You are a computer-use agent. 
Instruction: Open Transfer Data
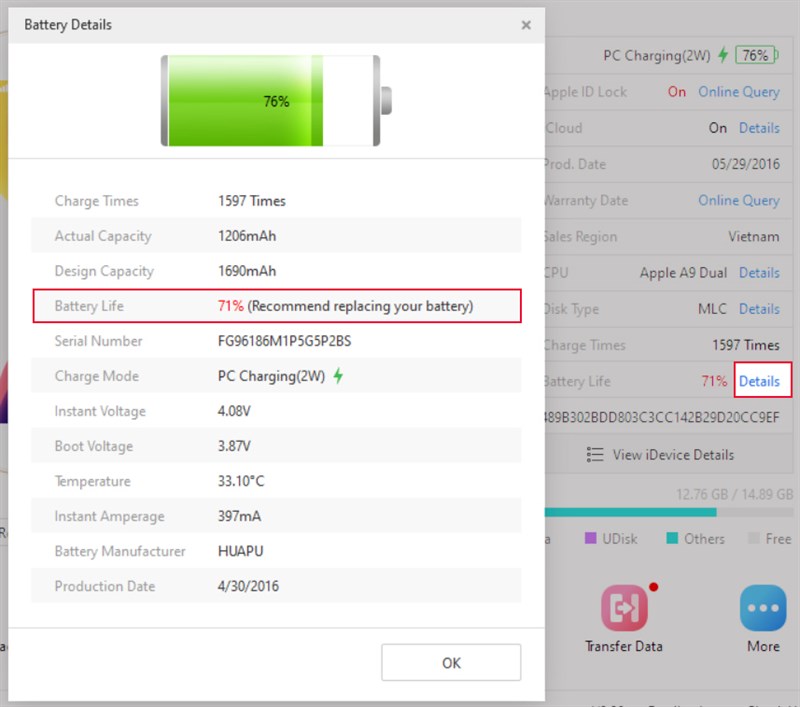click(623, 608)
